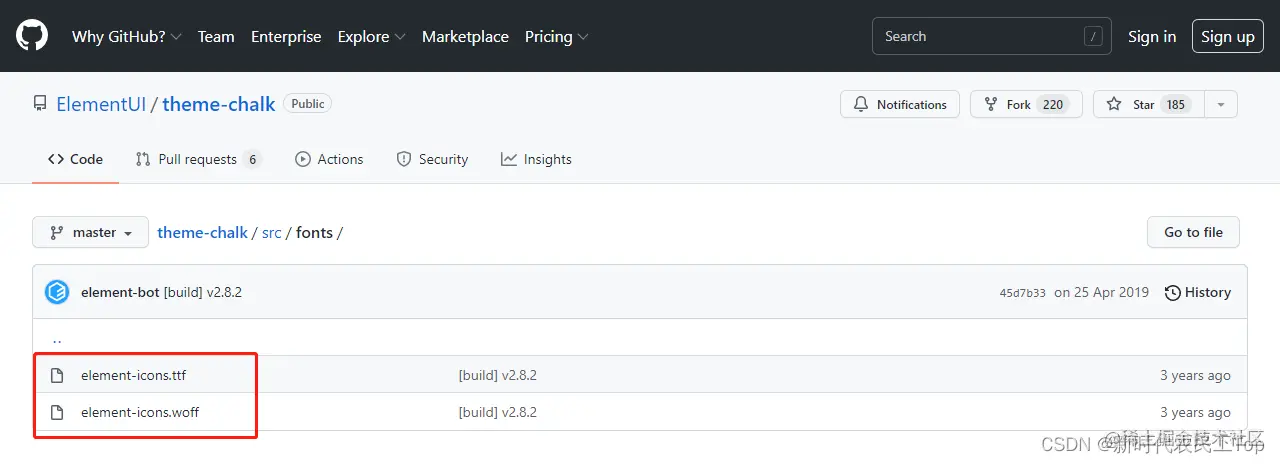The height and width of the screenshot is (464, 1280).
Task: Open the GitHub Octocat logo homepage
Action: pyautogui.click(x=32, y=36)
